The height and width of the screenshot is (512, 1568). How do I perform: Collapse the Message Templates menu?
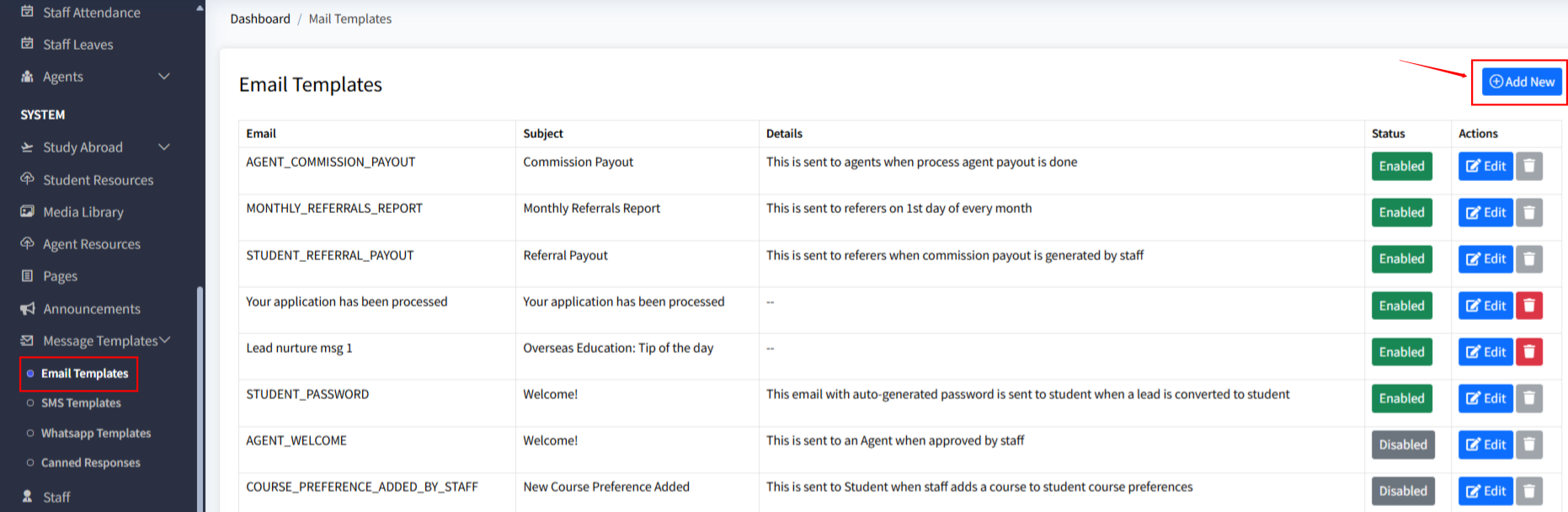165,340
